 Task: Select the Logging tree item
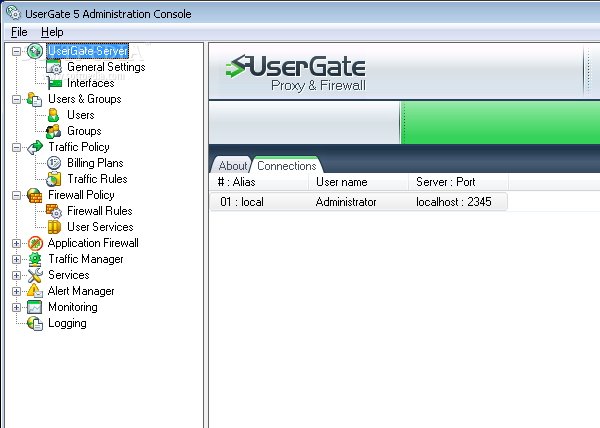67,324
